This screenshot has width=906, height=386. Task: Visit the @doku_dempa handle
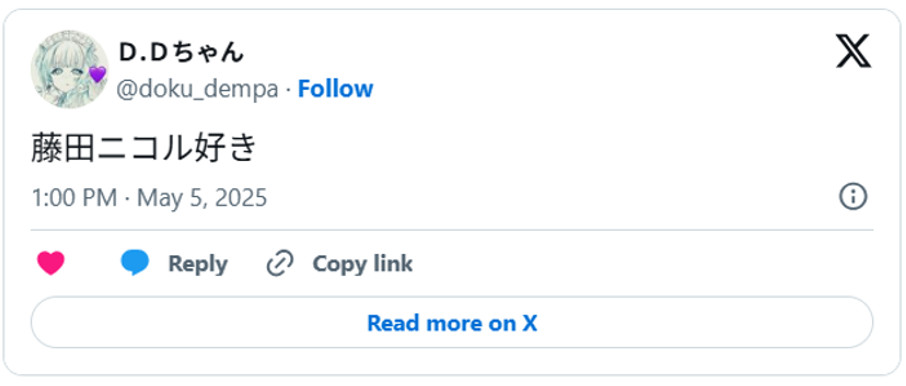coord(198,90)
